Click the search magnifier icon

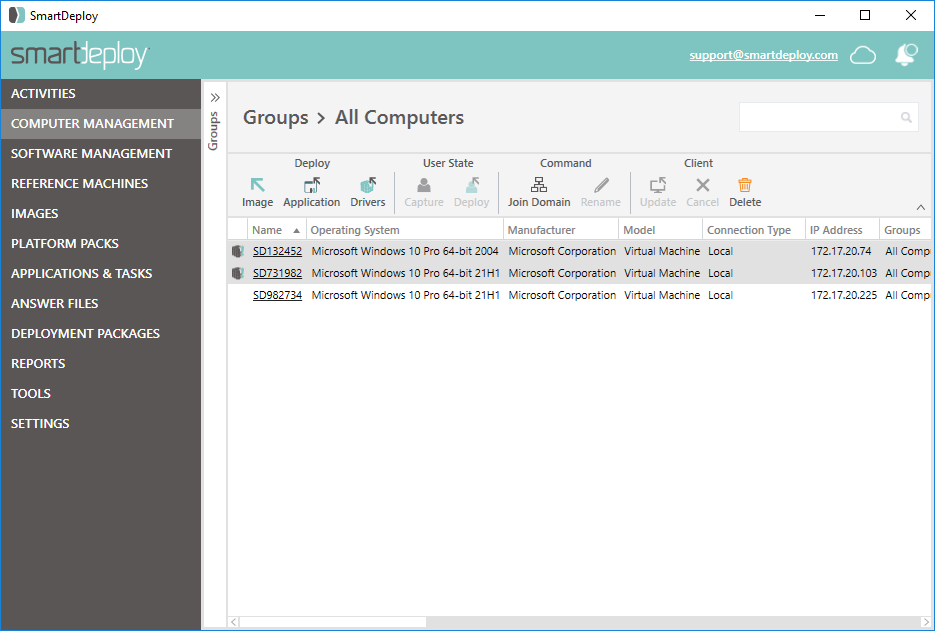pyautogui.click(x=906, y=117)
